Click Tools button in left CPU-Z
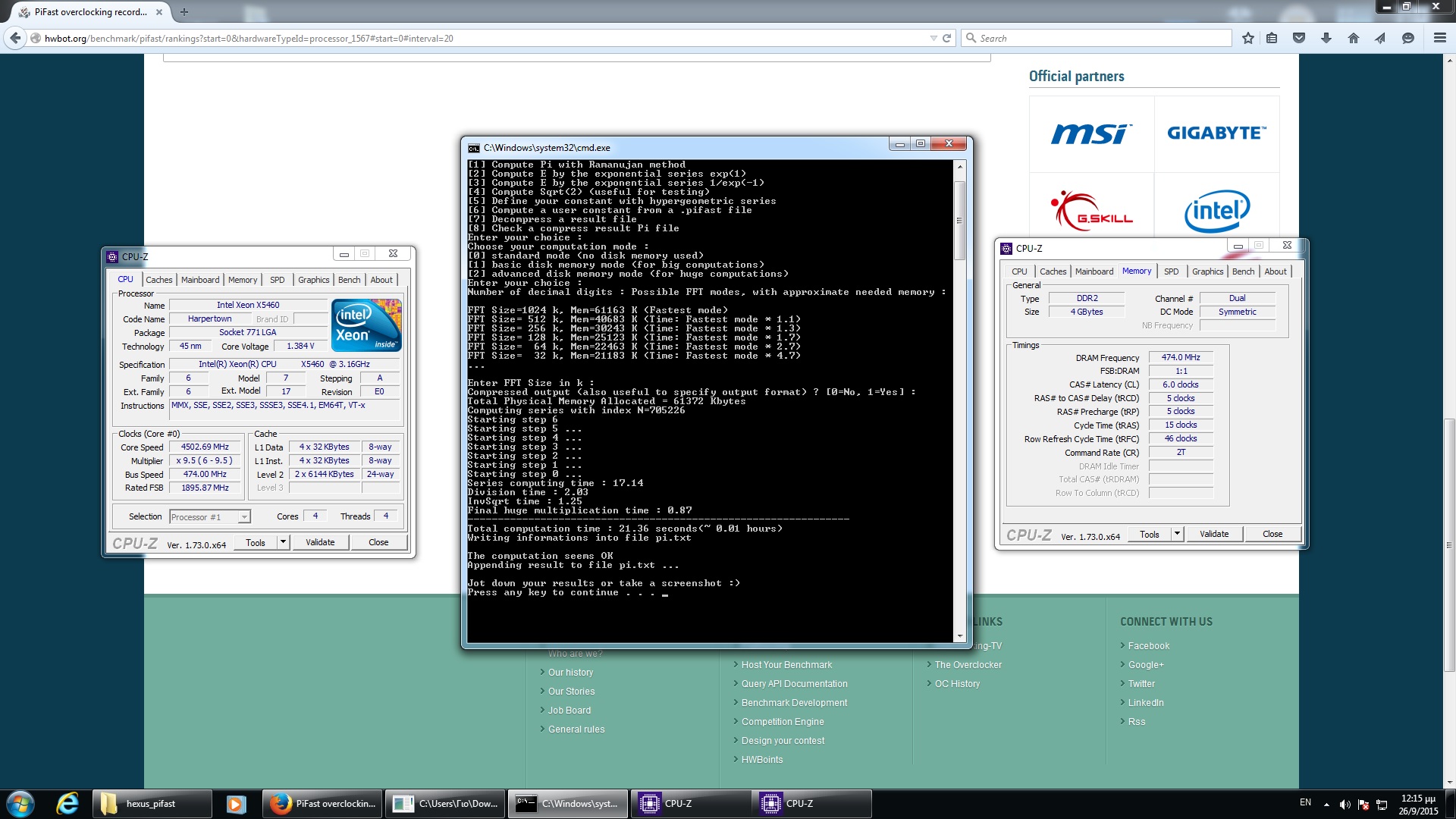Viewport: 1456px width, 819px height. click(256, 542)
